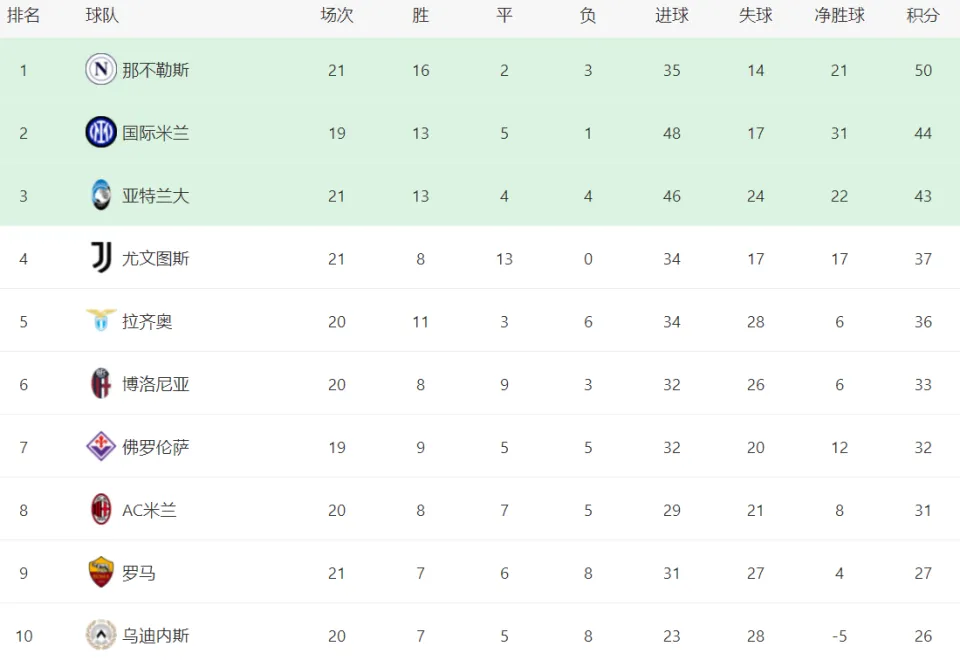Click the 排名 column header

tap(23, 15)
